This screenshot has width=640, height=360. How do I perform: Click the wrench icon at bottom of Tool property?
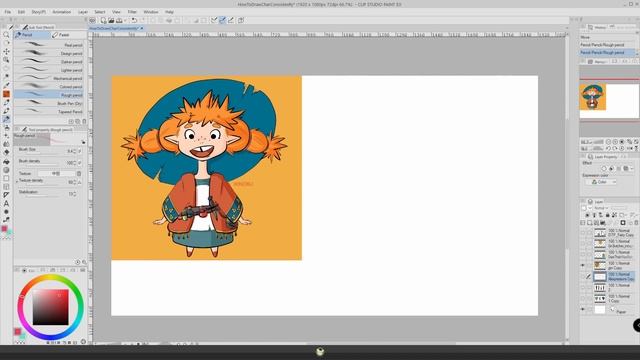84,262
